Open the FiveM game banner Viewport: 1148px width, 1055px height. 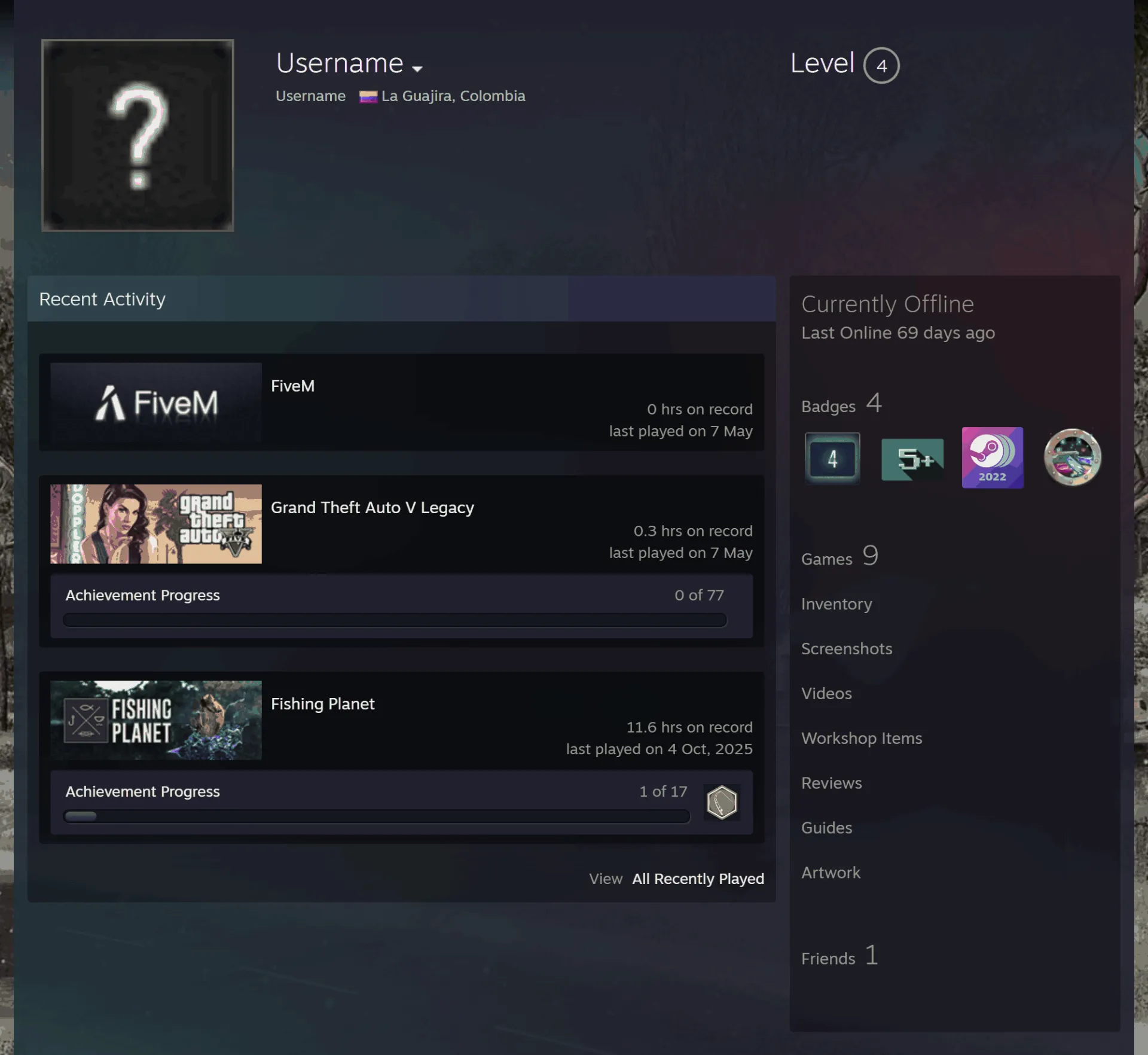(x=156, y=402)
